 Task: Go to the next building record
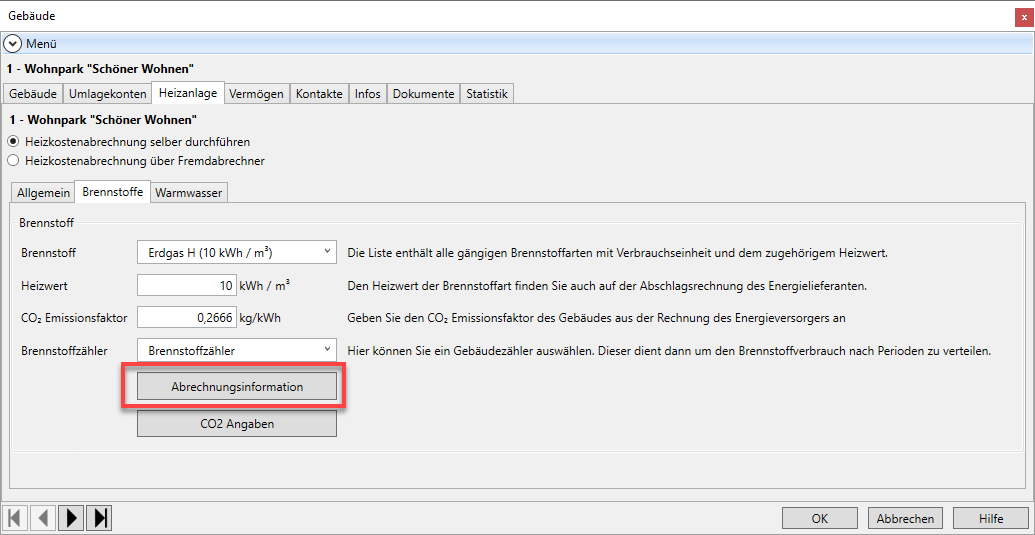point(71,518)
